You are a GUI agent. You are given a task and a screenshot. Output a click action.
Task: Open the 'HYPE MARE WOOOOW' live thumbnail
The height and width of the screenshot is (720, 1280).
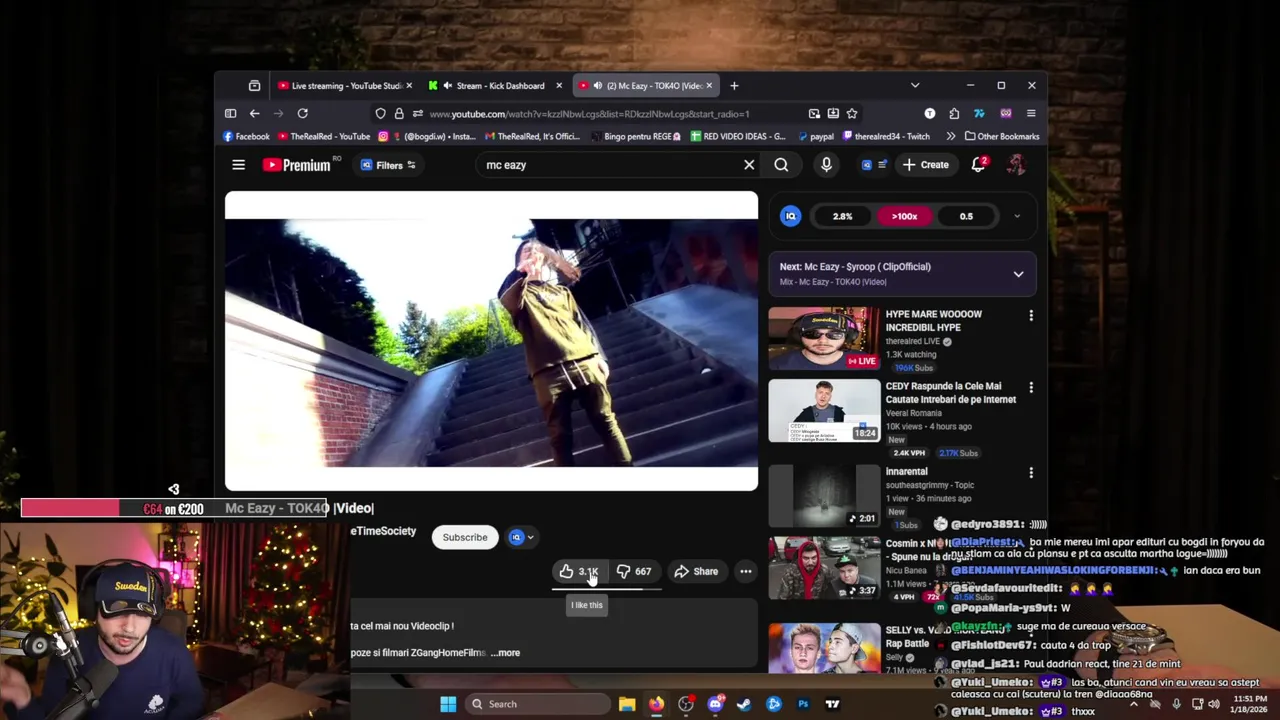click(824, 338)
